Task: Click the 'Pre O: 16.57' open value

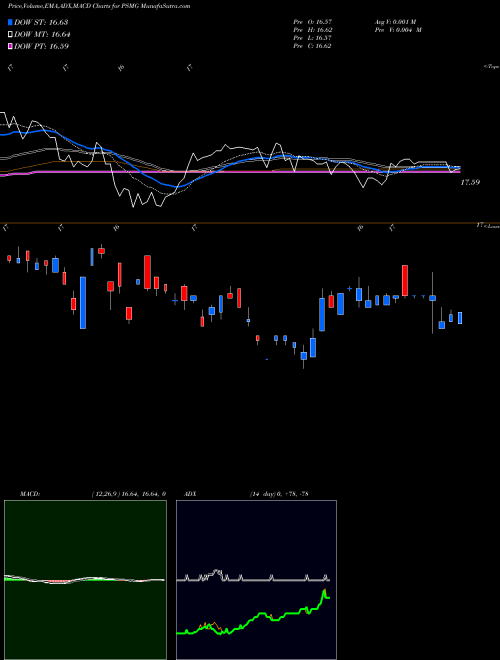Action: tap(313, 21)
